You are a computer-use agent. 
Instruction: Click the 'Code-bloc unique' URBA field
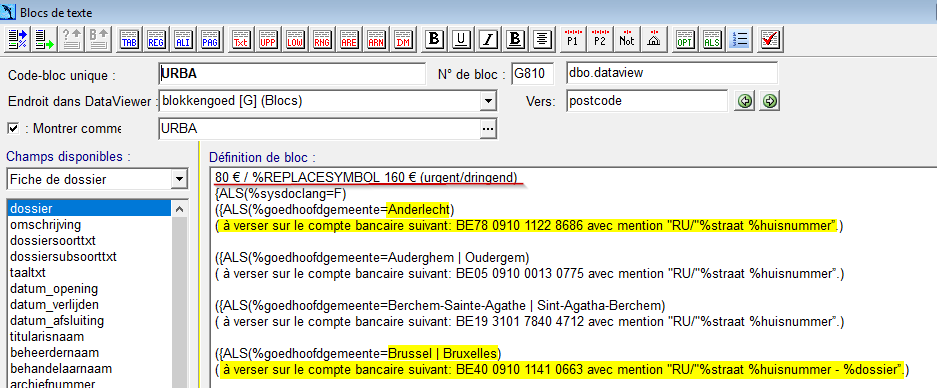point(292,74)
